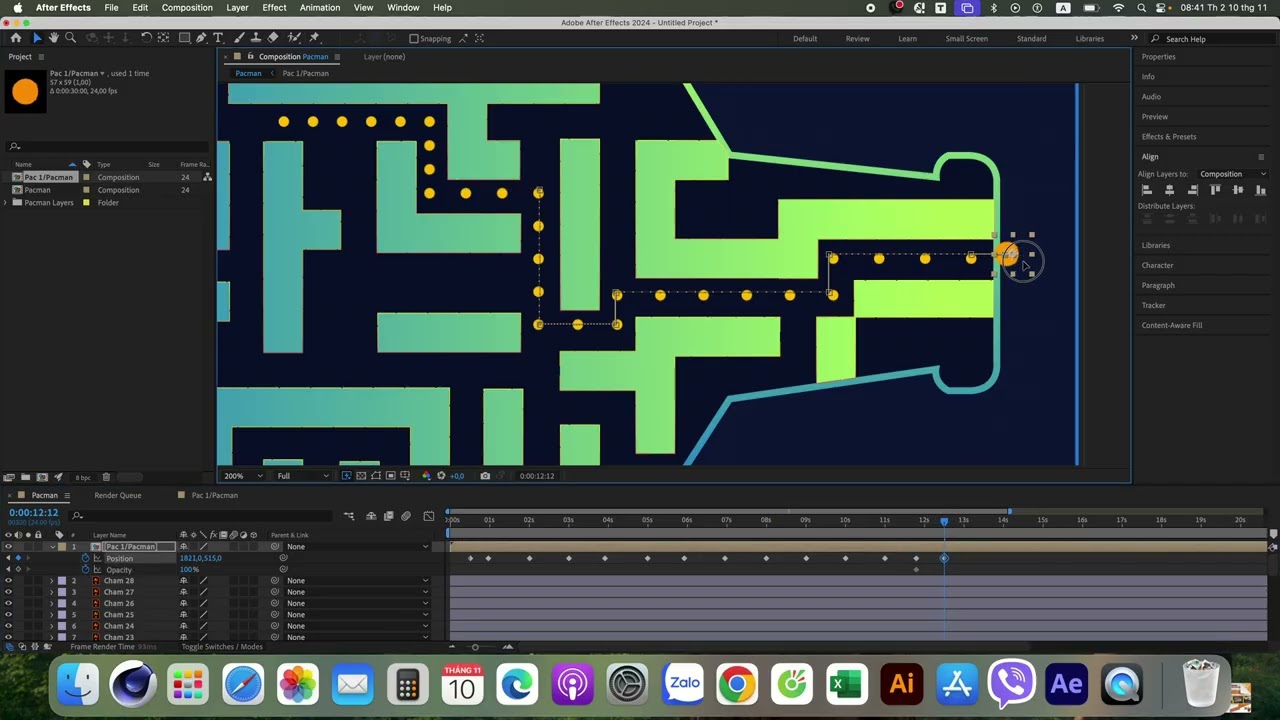The height and width of the screenshot is (720, 1280).
Task: Open the 200% magnification dropdown
Action: coord(242,476)
